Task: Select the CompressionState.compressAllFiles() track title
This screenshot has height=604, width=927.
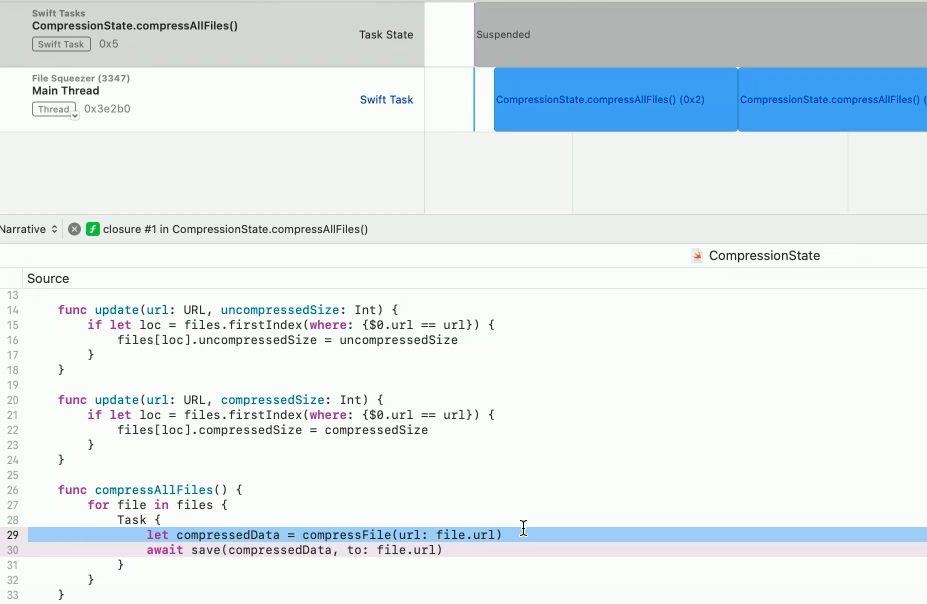Action: coord(135,26)
